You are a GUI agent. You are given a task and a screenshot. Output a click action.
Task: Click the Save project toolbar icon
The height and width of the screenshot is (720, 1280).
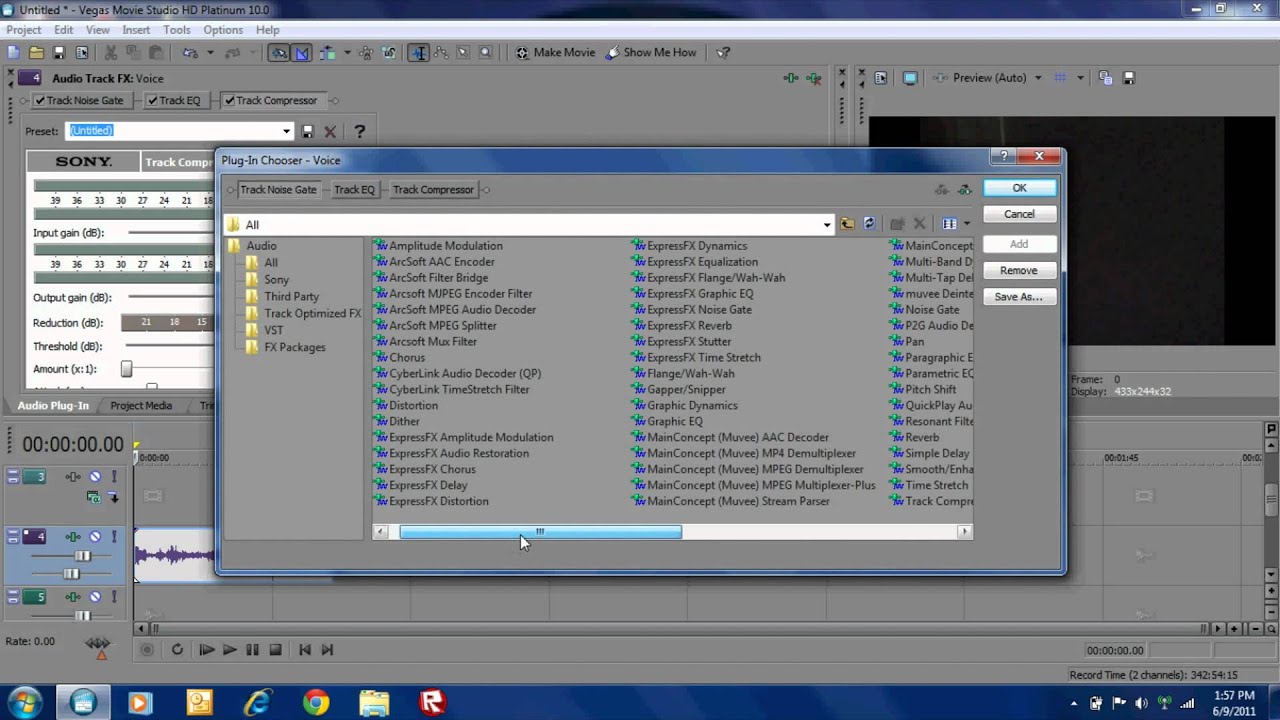pos(58,52)
